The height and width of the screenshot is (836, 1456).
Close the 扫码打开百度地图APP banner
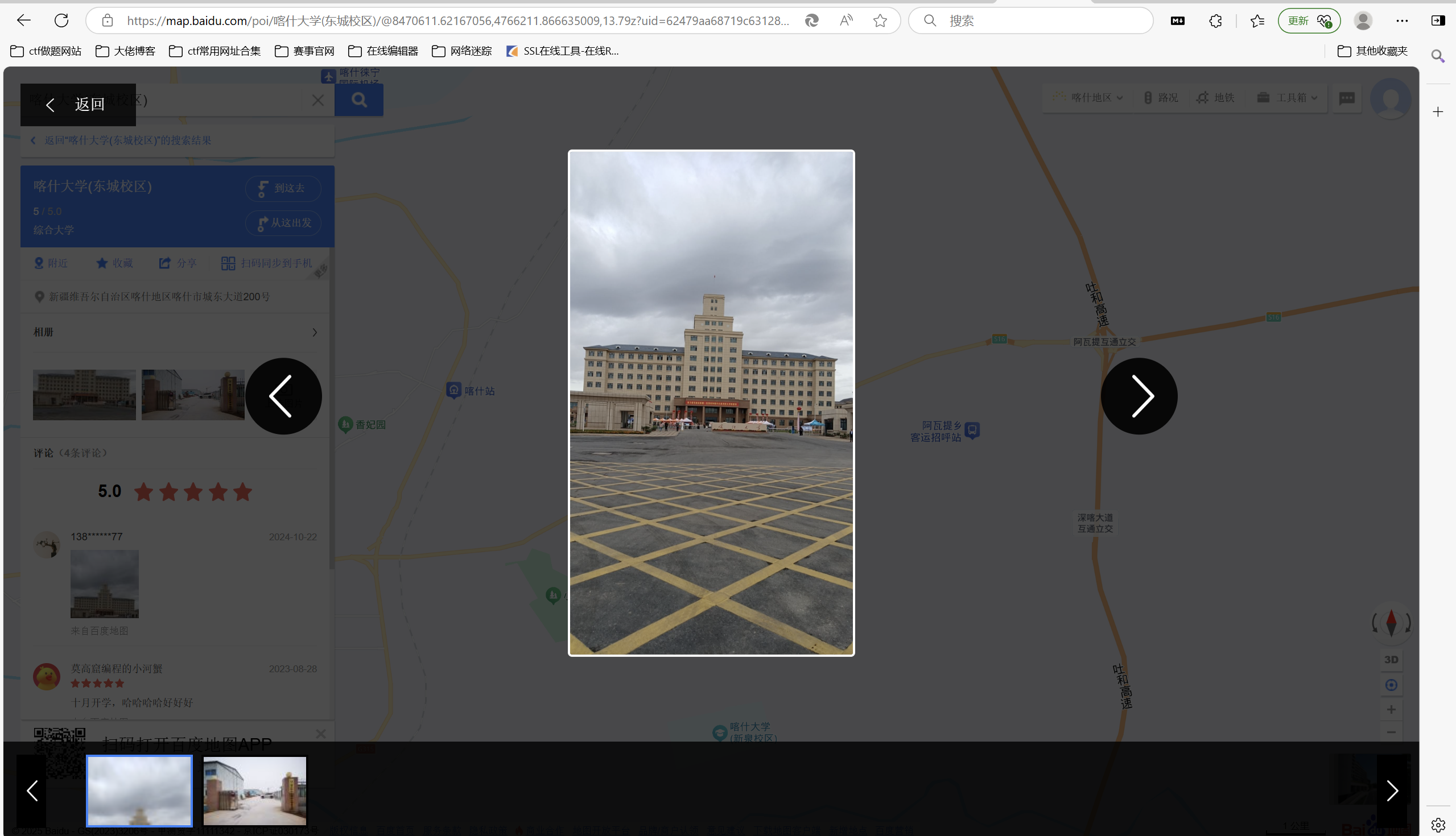(320, 734)
